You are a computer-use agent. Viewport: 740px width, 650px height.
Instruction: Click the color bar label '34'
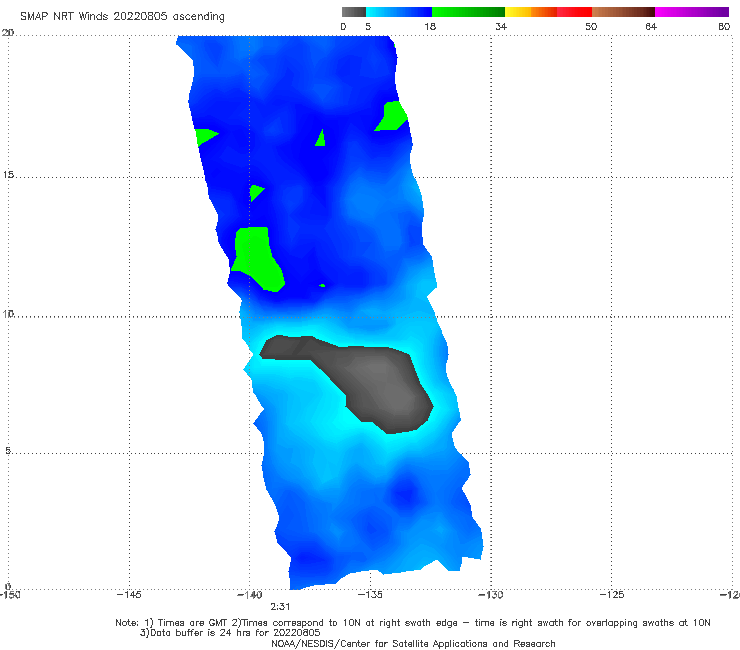point(501,26)
